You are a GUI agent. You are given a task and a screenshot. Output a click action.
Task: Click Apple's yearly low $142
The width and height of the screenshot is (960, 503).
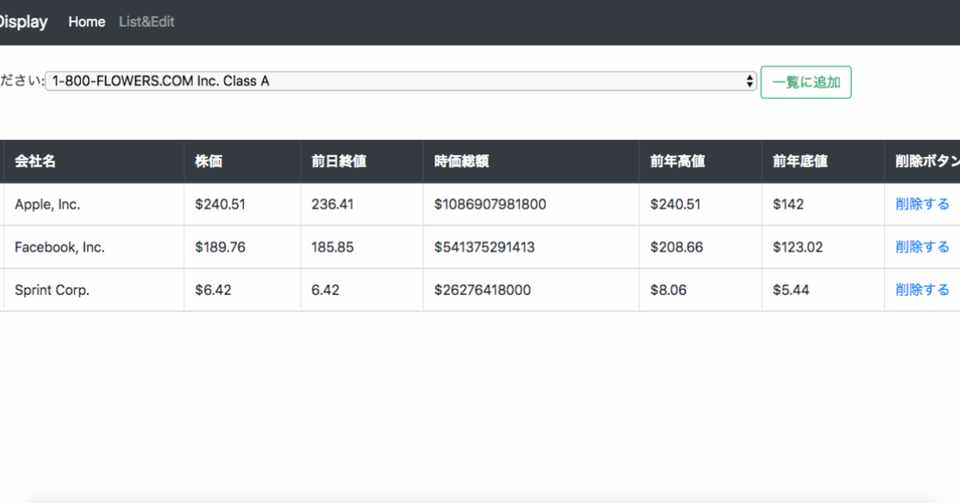788,204
